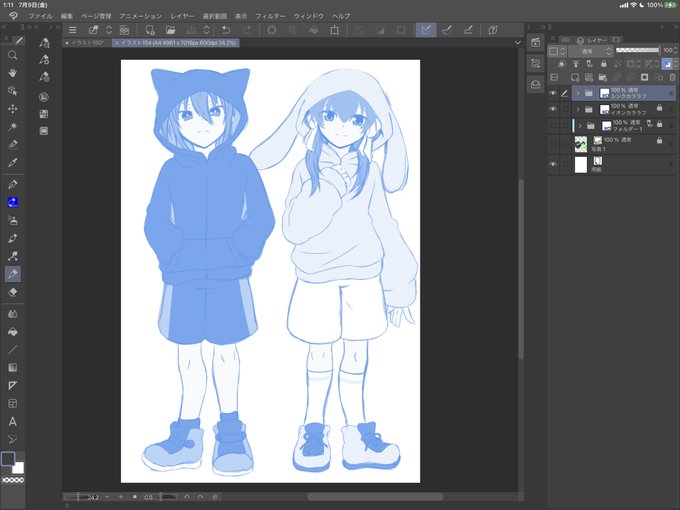Click the stepper arrows beside the save icon
680x510 pixels.
click(206, 30)
